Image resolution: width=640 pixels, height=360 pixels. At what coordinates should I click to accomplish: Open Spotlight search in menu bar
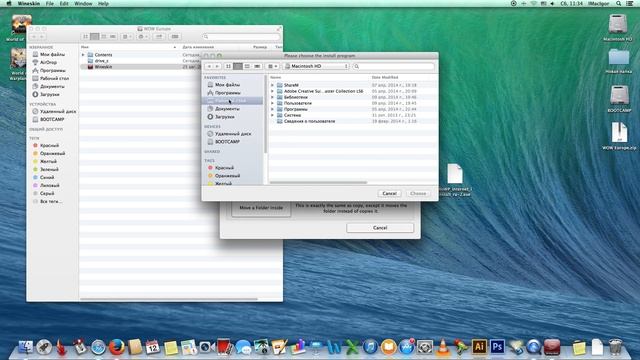(x=619, y=3)
